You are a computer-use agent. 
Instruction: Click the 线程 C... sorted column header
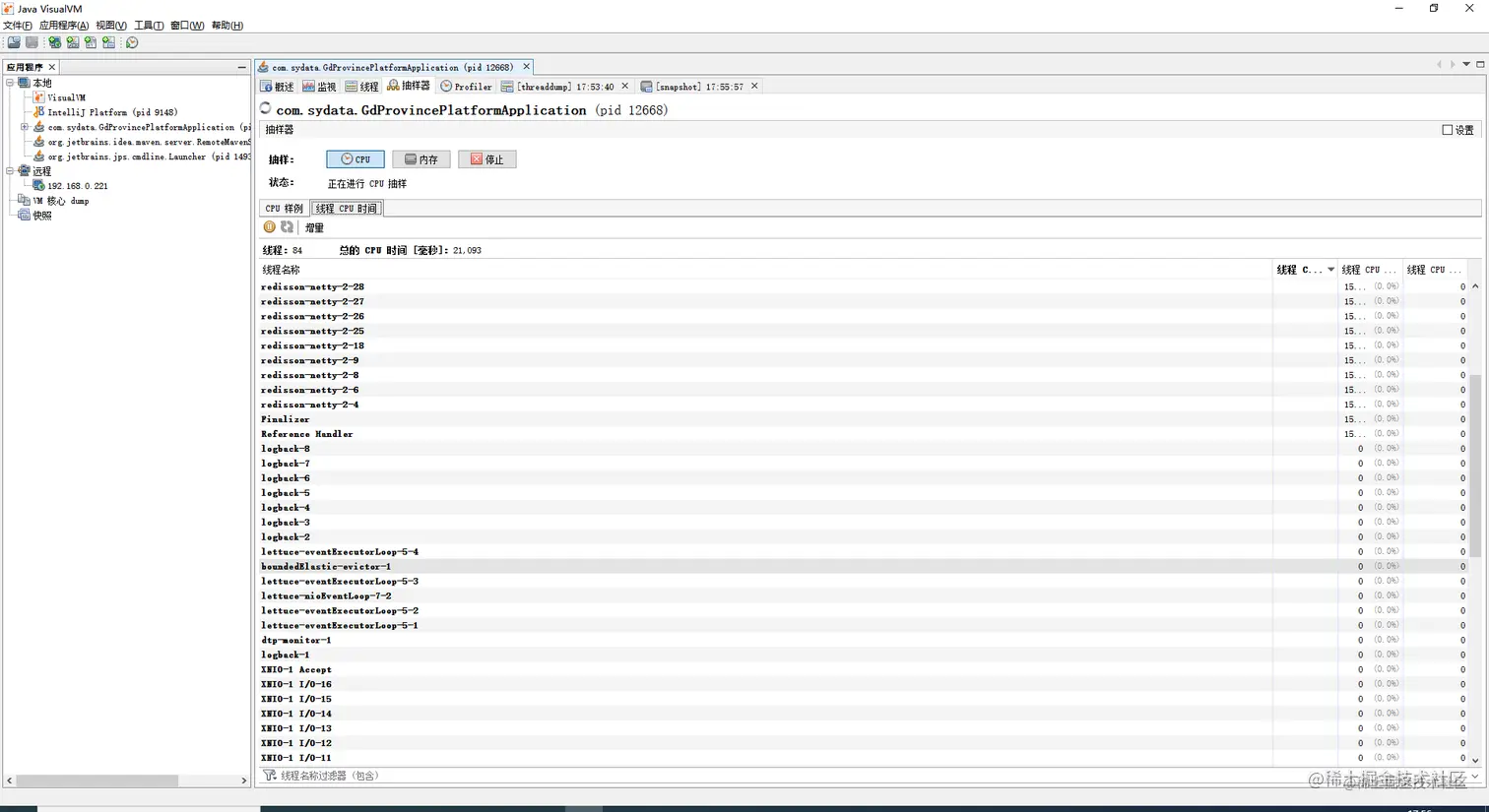coord(1305,270)
